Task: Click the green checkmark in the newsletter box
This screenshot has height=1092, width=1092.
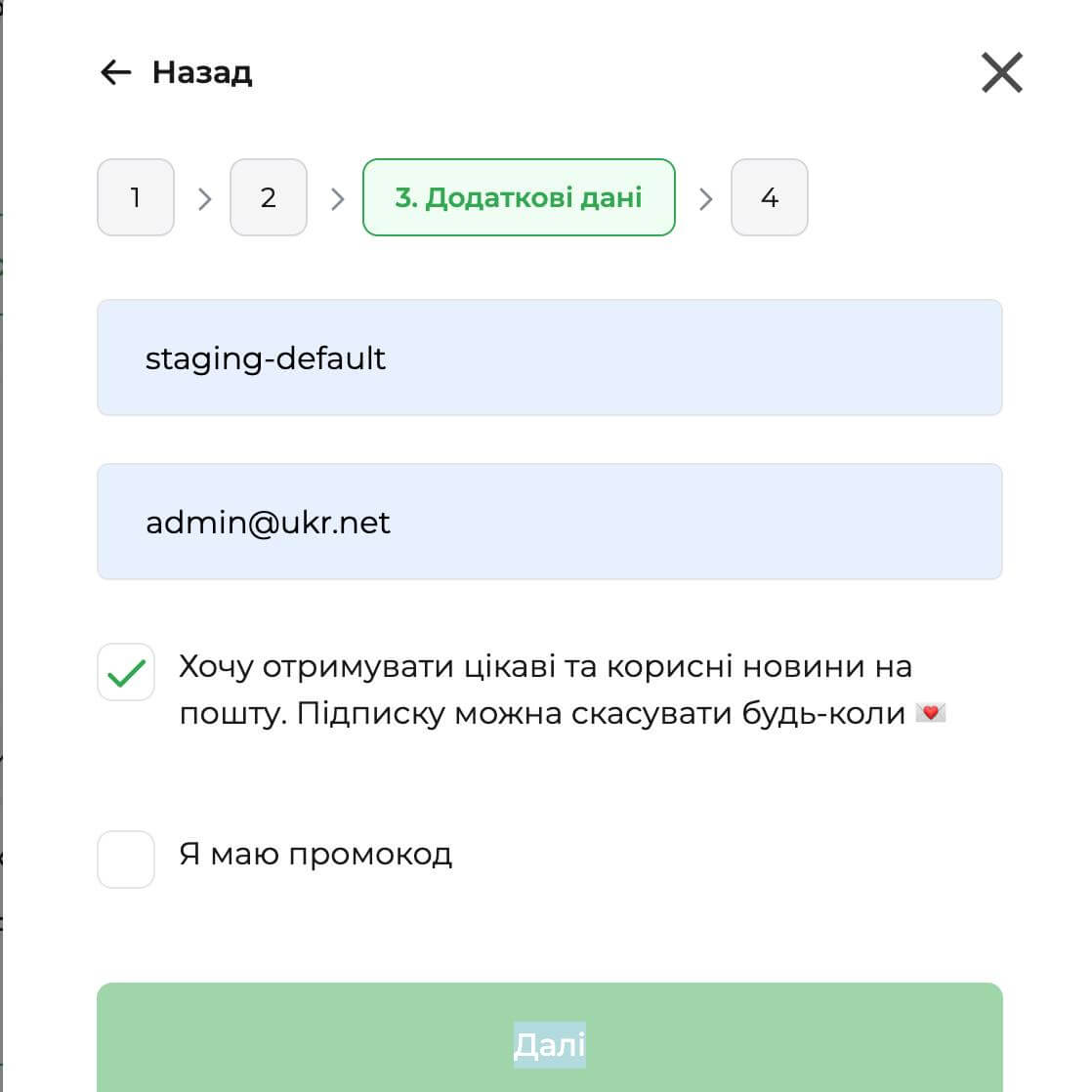Action: [126, 673]
